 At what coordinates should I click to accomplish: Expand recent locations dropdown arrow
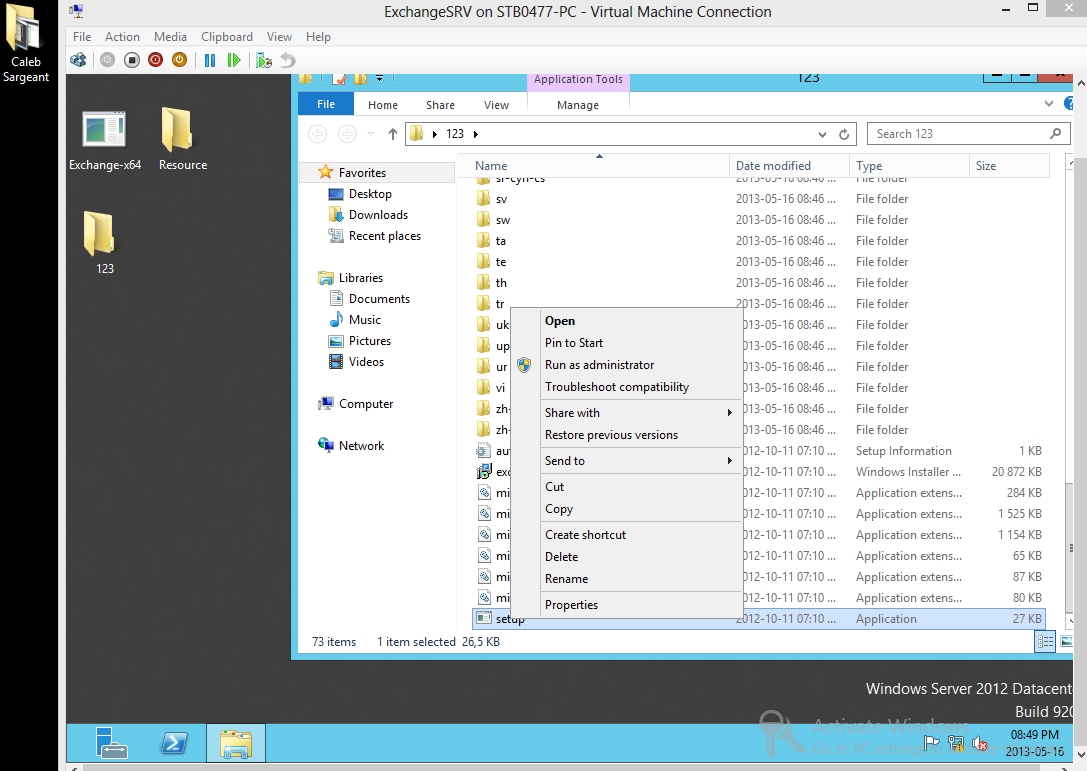(x=370, y=134)
